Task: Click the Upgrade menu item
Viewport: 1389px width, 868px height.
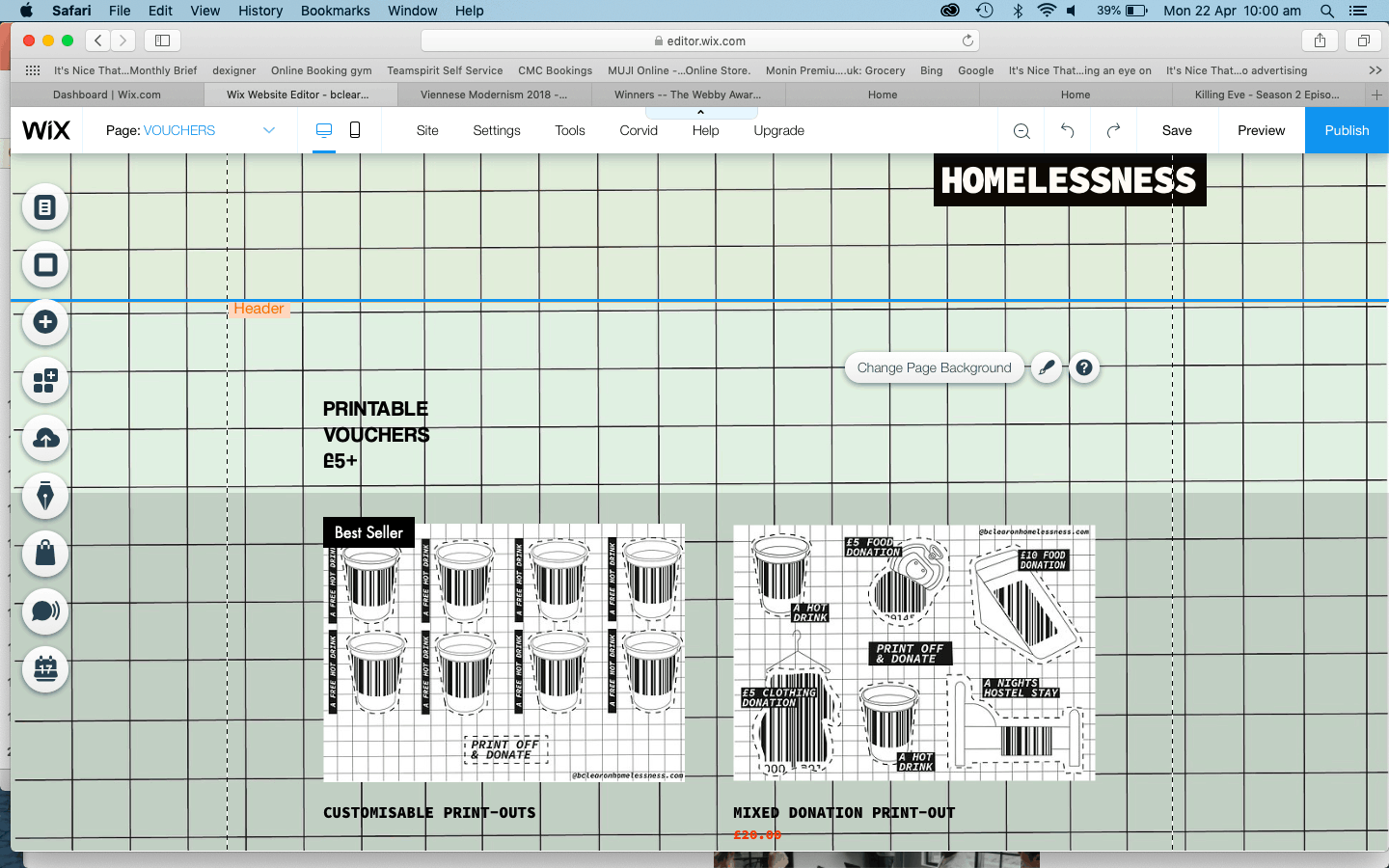Action: 778,130
